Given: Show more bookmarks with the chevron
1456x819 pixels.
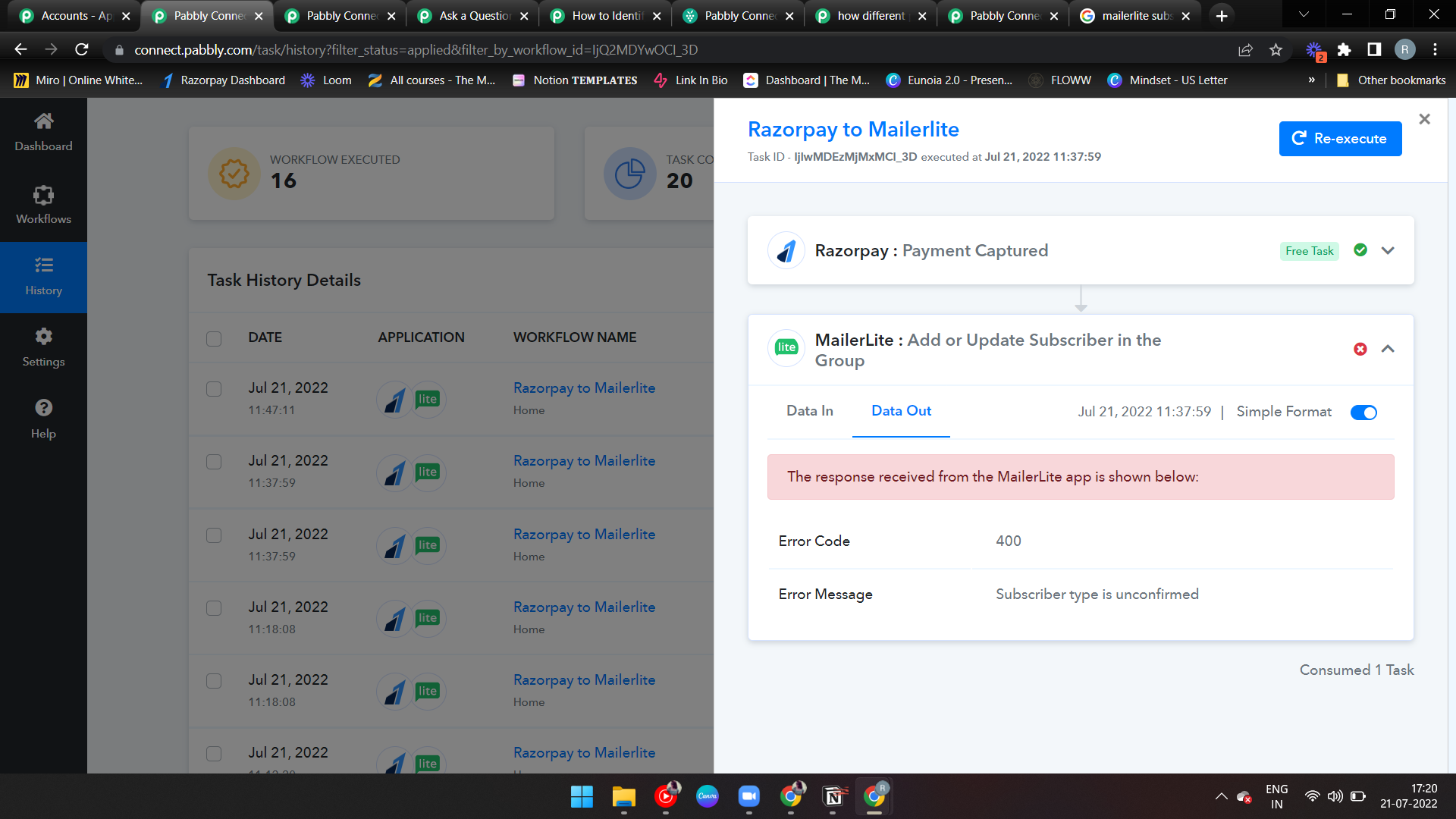Looking at the screenshot, I should click(1311, 80).
